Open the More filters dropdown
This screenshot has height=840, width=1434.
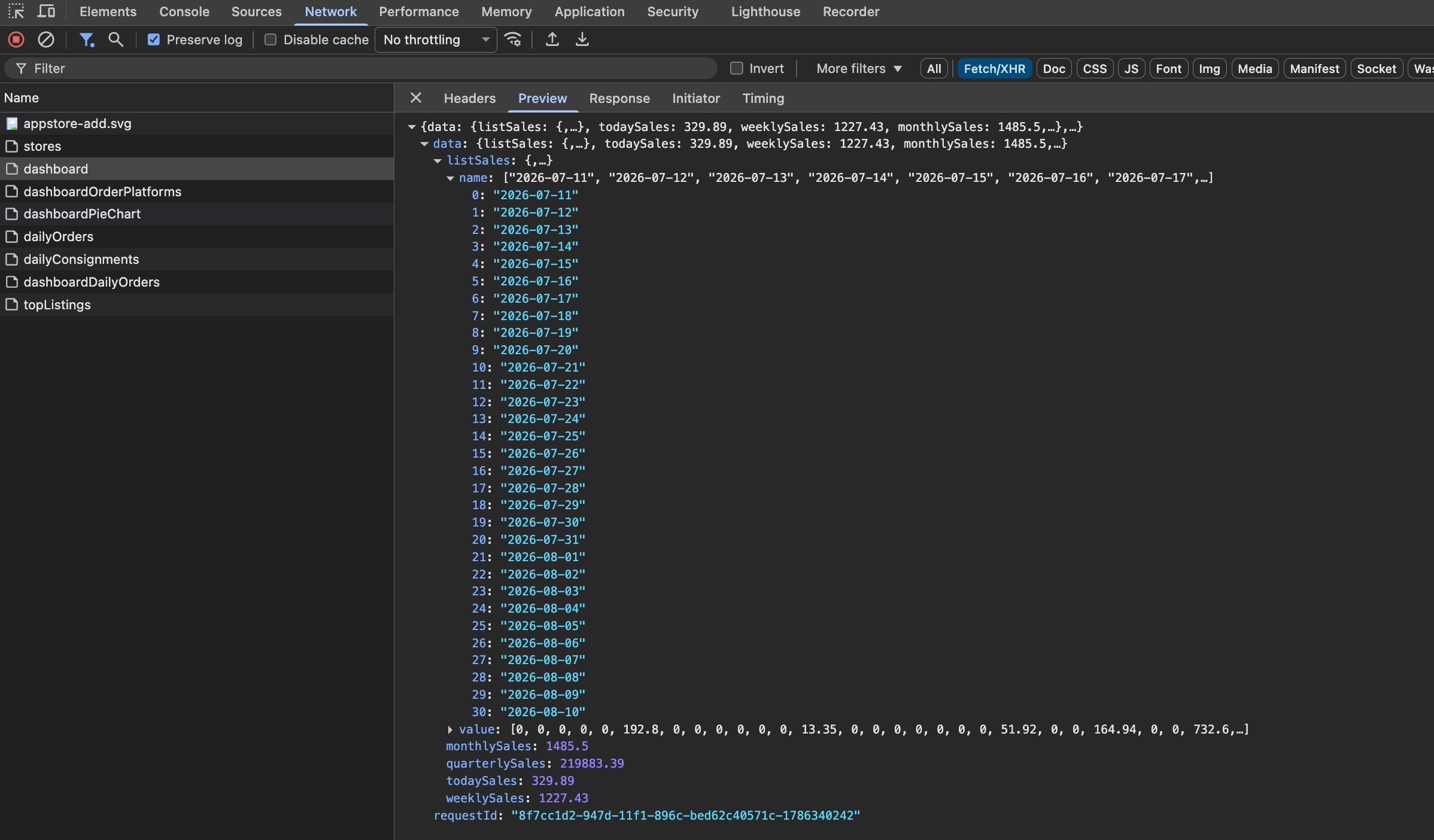[859, 68]
